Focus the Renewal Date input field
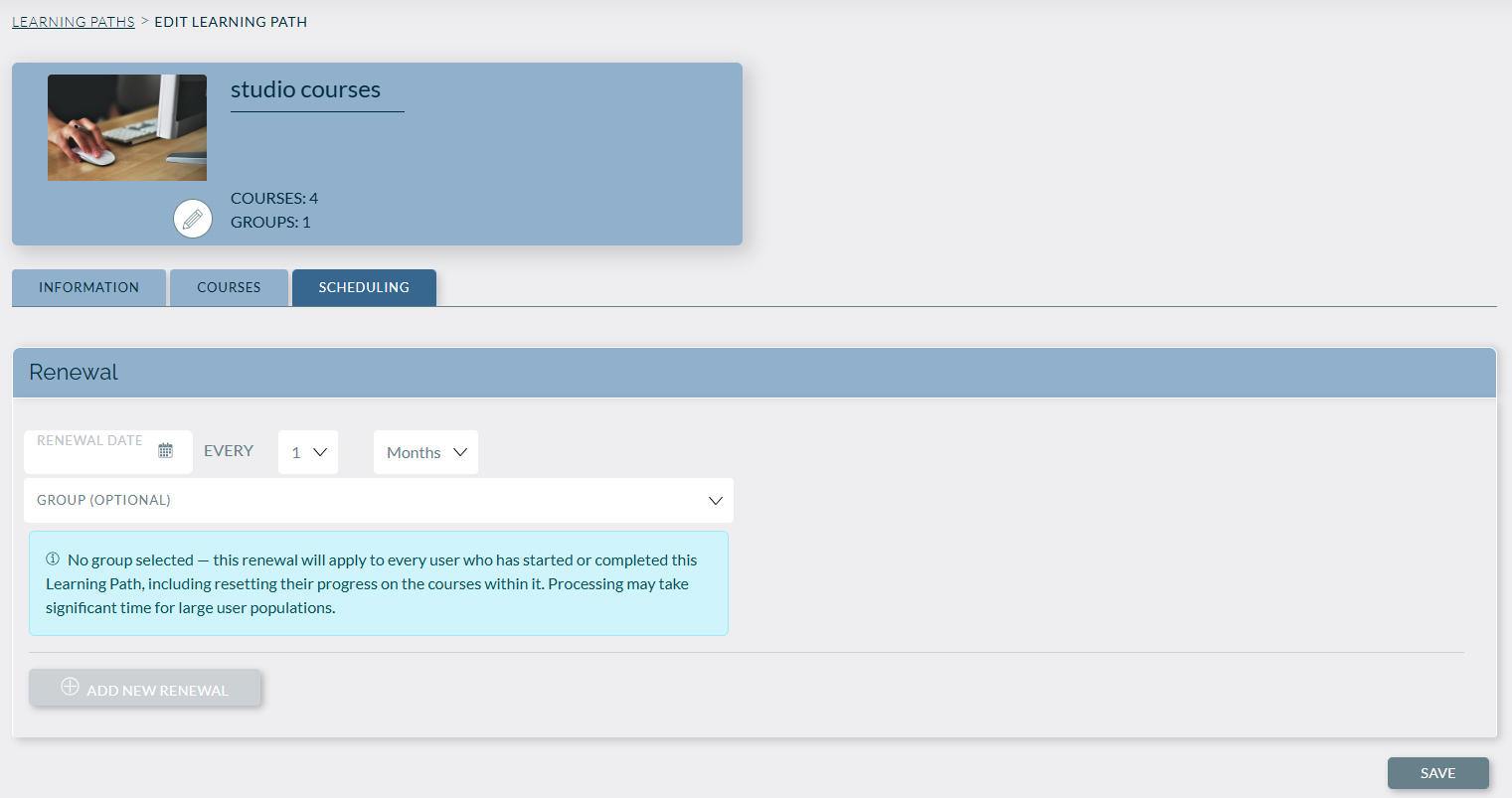Image resolution: width=1512 pixels, height=798 pixels. [91, 453]
